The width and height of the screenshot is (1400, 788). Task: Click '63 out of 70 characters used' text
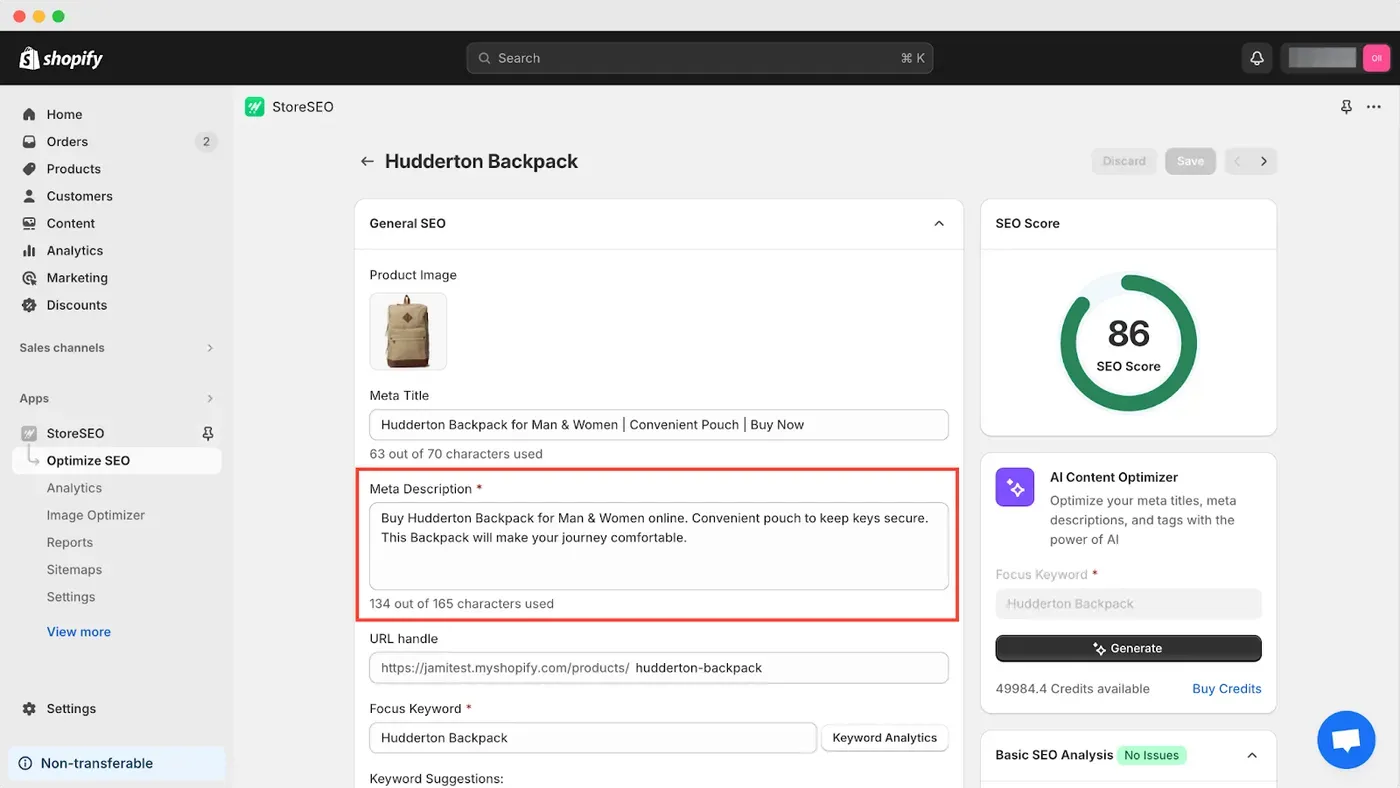tap(456, 454)
